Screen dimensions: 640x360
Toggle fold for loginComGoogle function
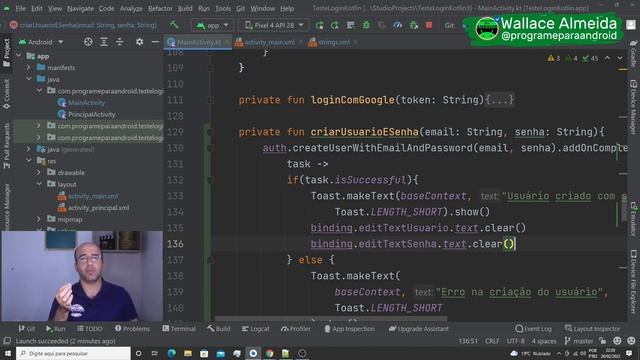click(211, 100)
